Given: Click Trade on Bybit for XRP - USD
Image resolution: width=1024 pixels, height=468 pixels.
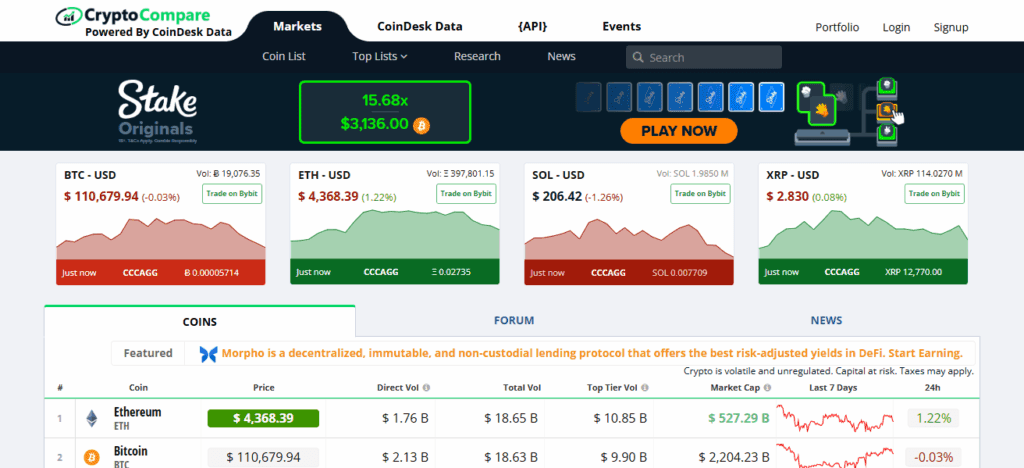Looking at the screenshot, I should [935, 194].
